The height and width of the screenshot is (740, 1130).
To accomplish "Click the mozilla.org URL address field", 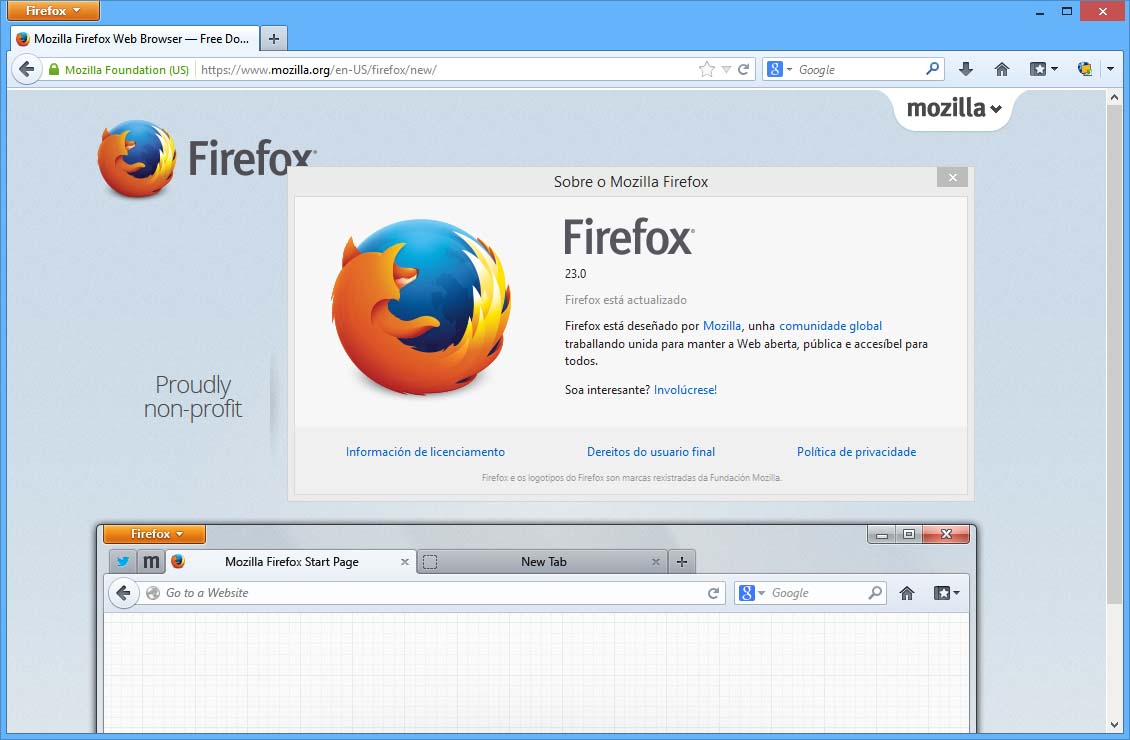I will coord(445,70).
